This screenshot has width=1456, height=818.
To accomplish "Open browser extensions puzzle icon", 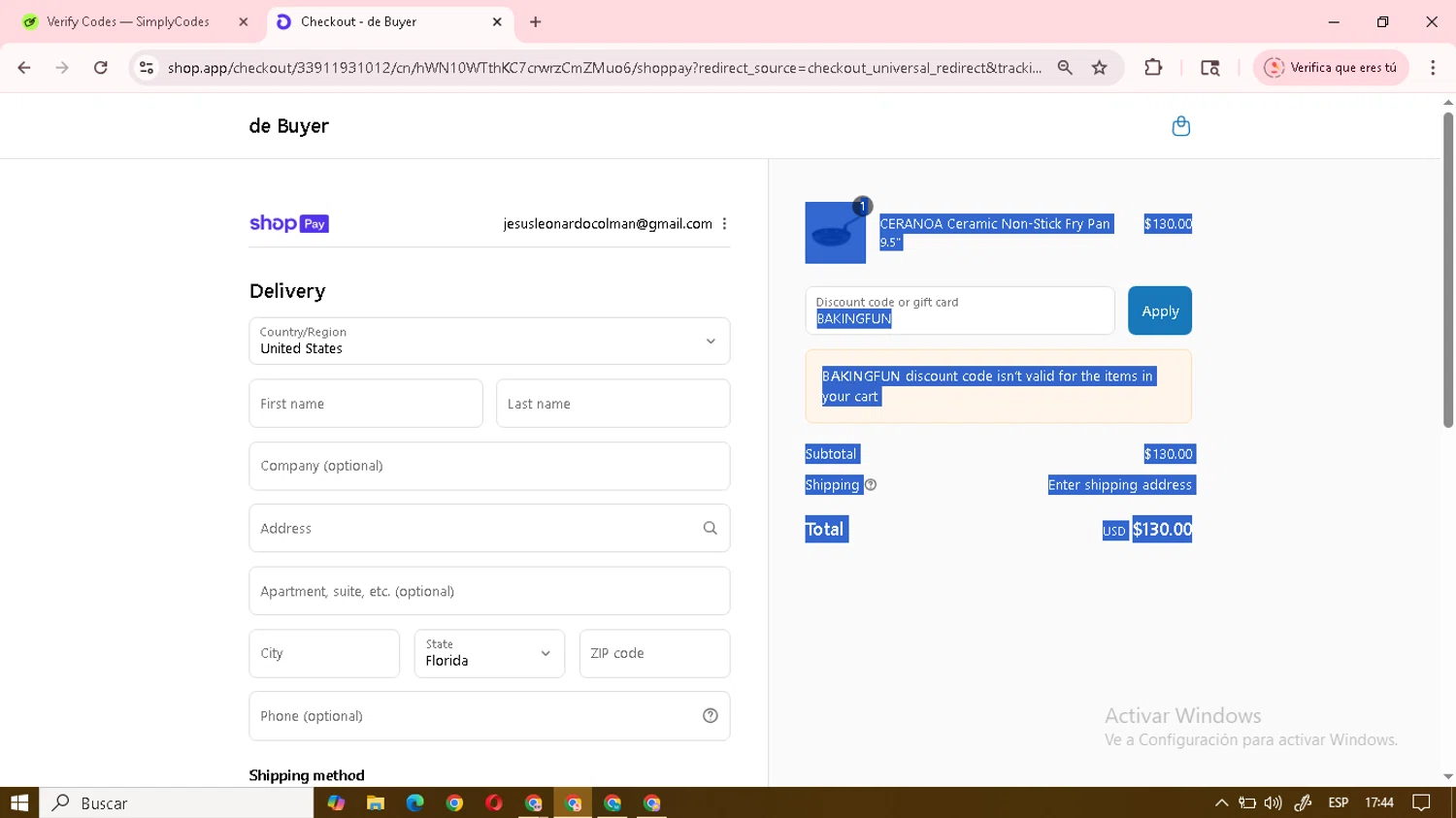I will pos(1153,68).
